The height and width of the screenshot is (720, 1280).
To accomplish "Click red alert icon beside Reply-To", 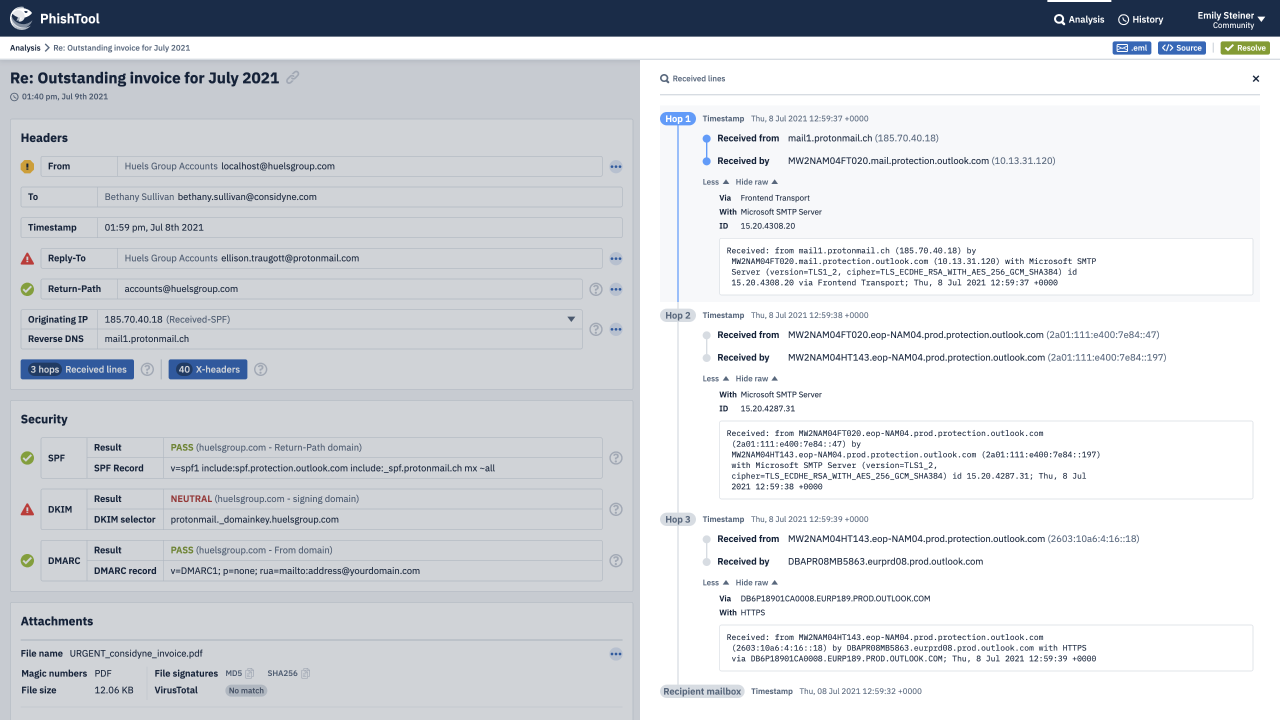I will pyautogui.click(x=27, y=258).
